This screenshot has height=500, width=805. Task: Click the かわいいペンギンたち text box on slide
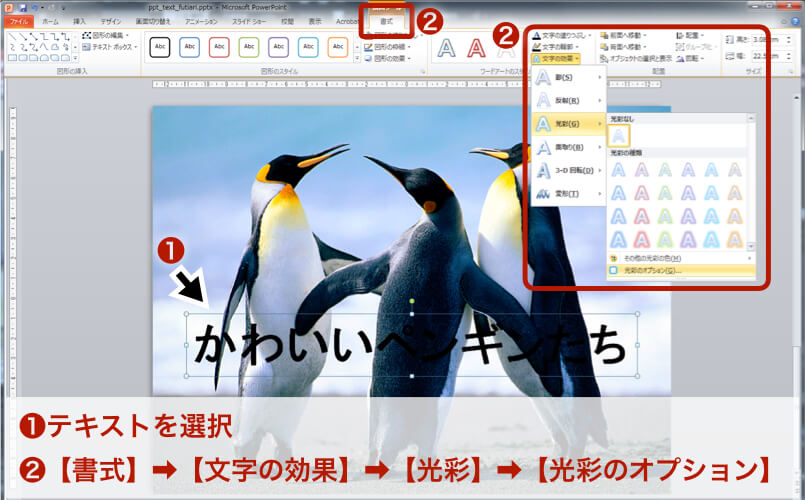411,345
